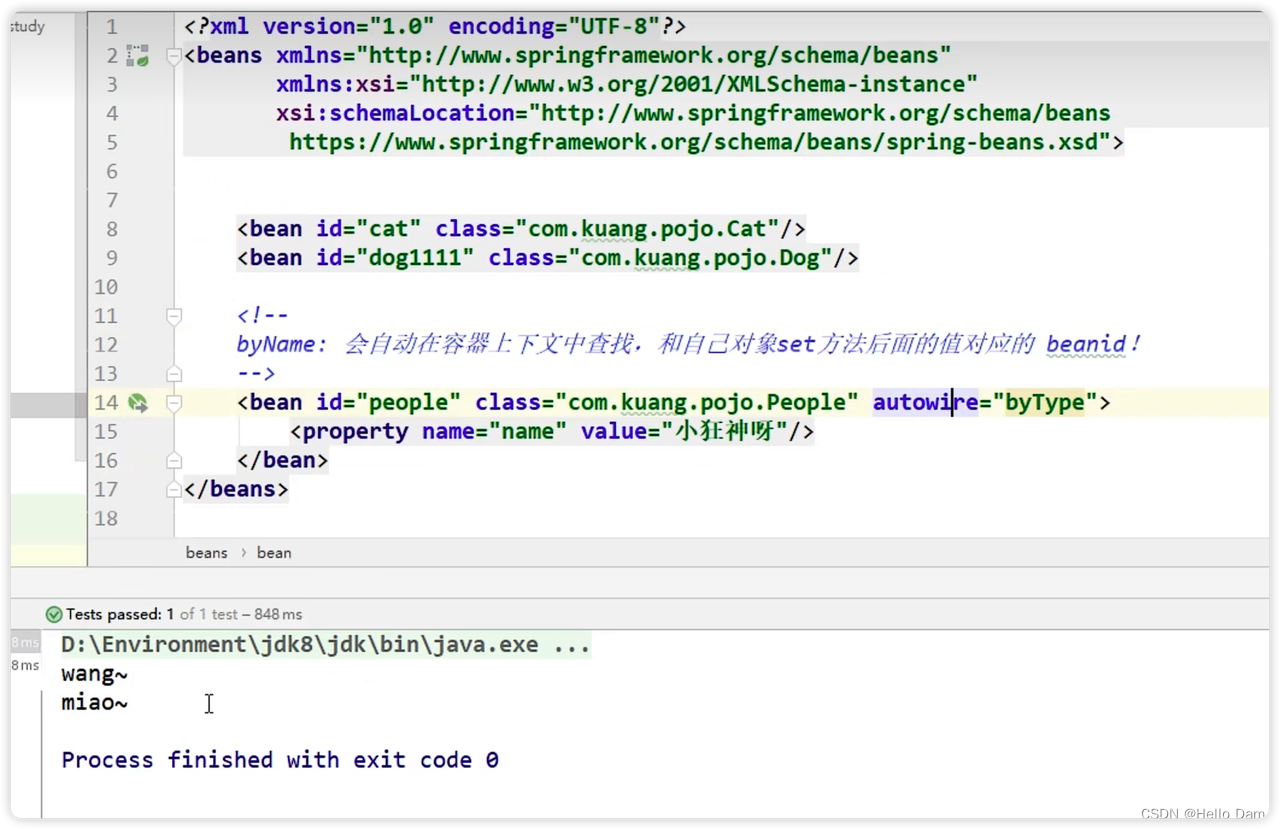
Task: Click the comment end fold marker on line 13
Action: click(x=173, y=374)
